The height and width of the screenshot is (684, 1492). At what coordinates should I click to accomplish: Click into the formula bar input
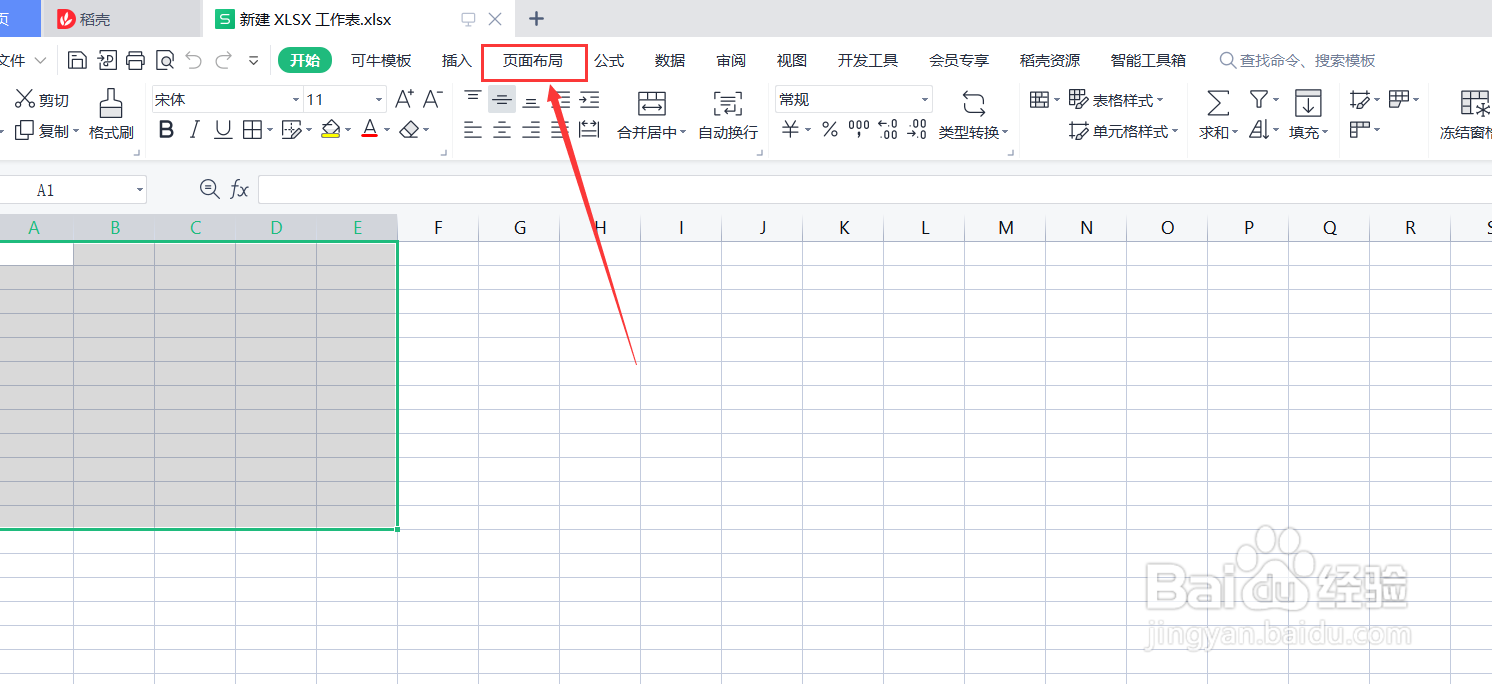coord(874,189)
